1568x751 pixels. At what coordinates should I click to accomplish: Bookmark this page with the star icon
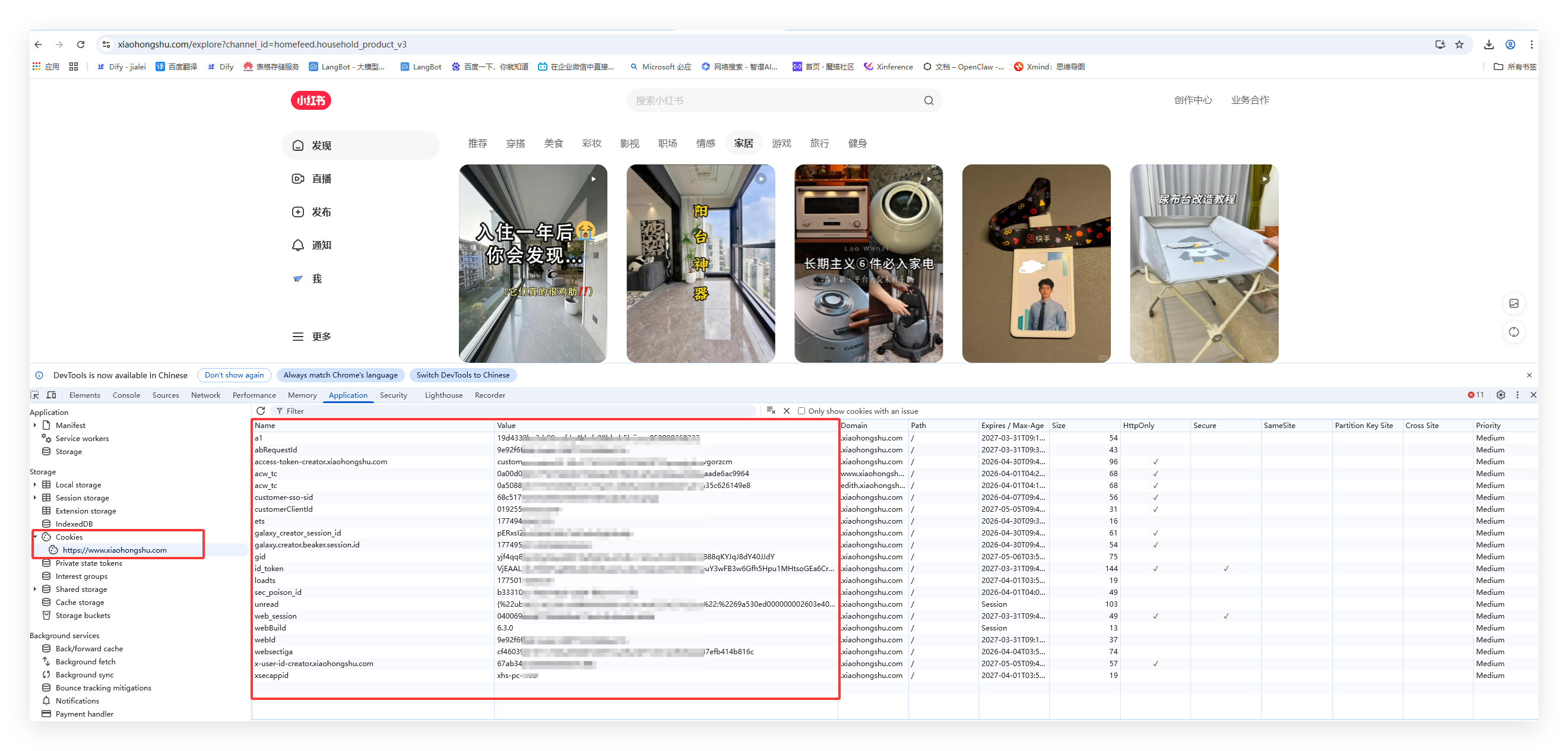point(1459,45)
